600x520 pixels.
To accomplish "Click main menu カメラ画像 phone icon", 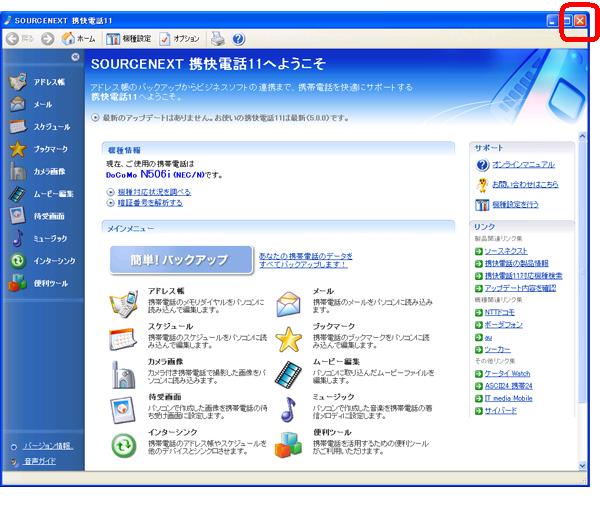I will (123, 375).
